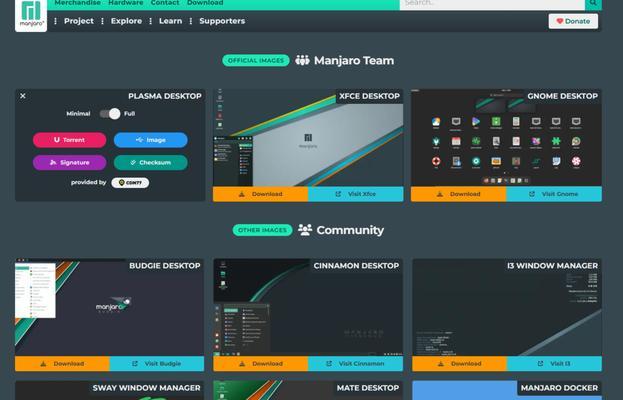Click the external-link icon beside Visit i3
Viewport: 623px width, 400px height.
click(x=540, y=364)
